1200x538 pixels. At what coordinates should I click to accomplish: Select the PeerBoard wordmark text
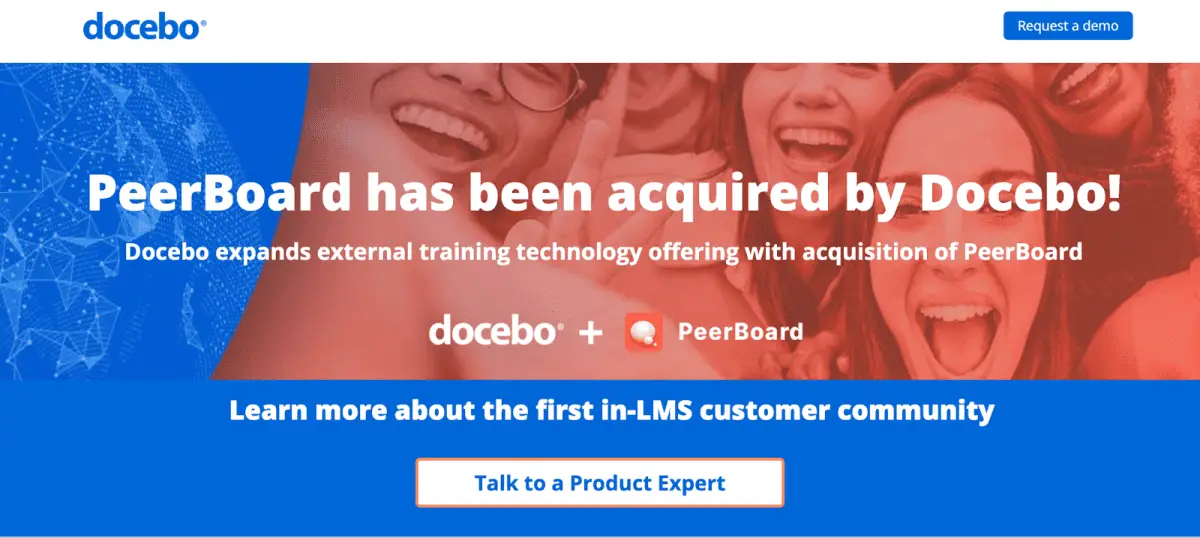point(740,332)
